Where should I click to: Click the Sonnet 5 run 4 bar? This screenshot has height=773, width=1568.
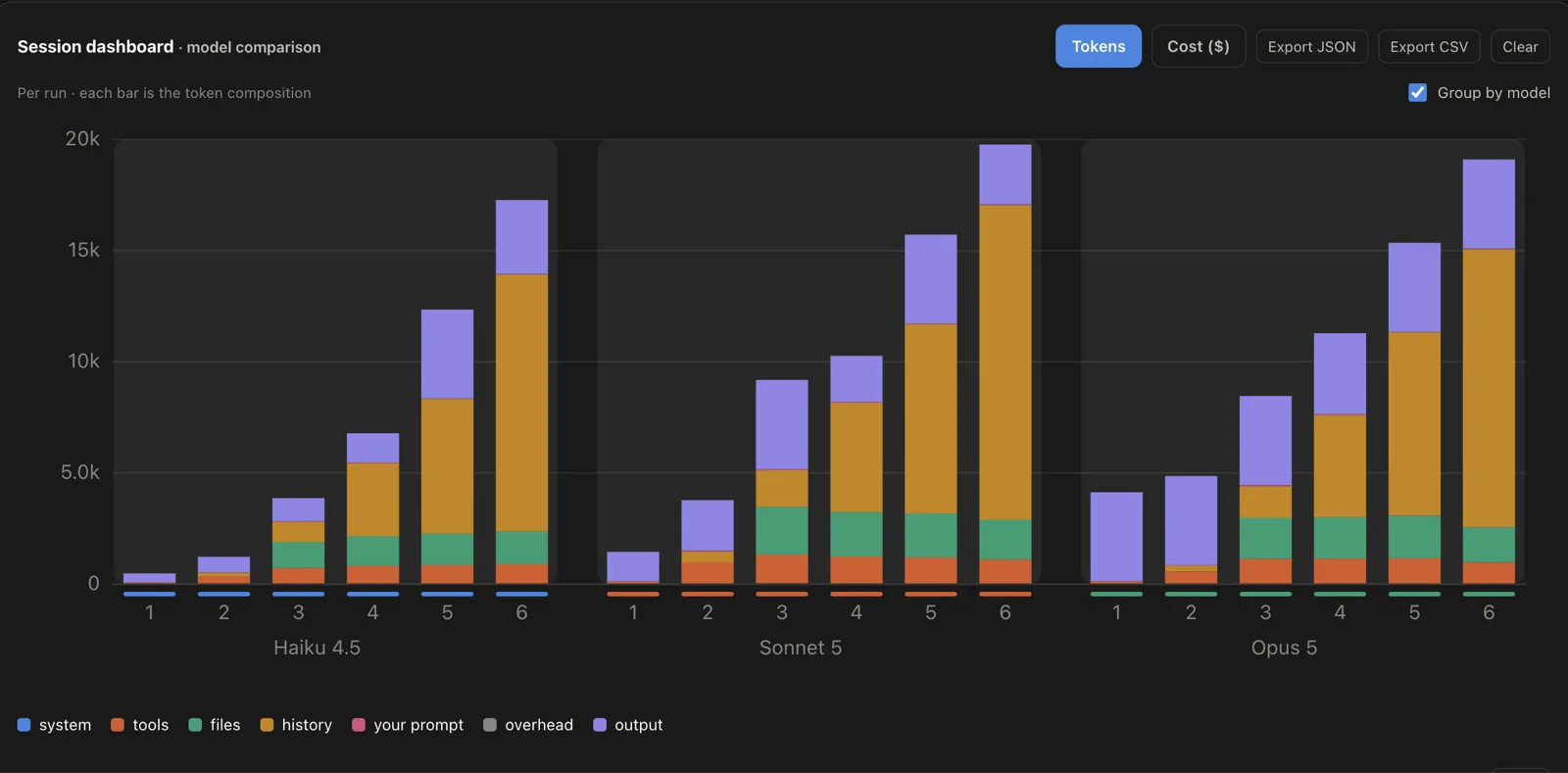click(857, 469)
